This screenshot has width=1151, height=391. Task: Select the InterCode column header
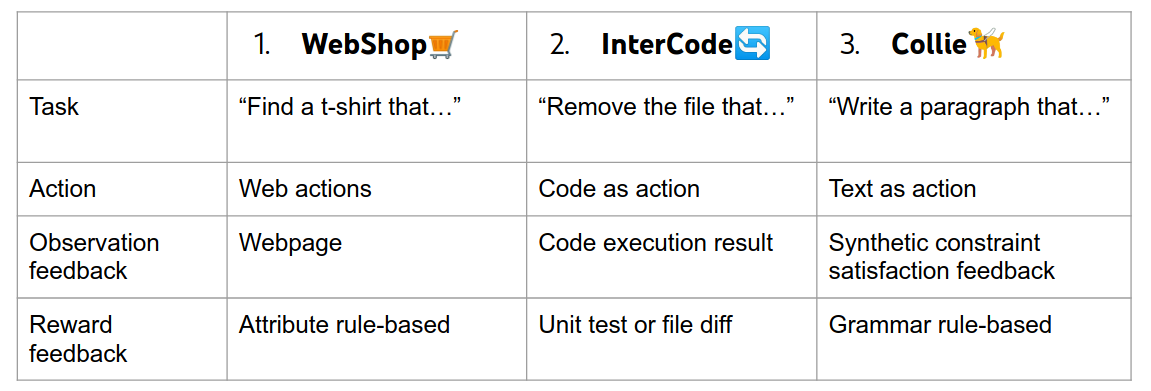pos(672,45)
